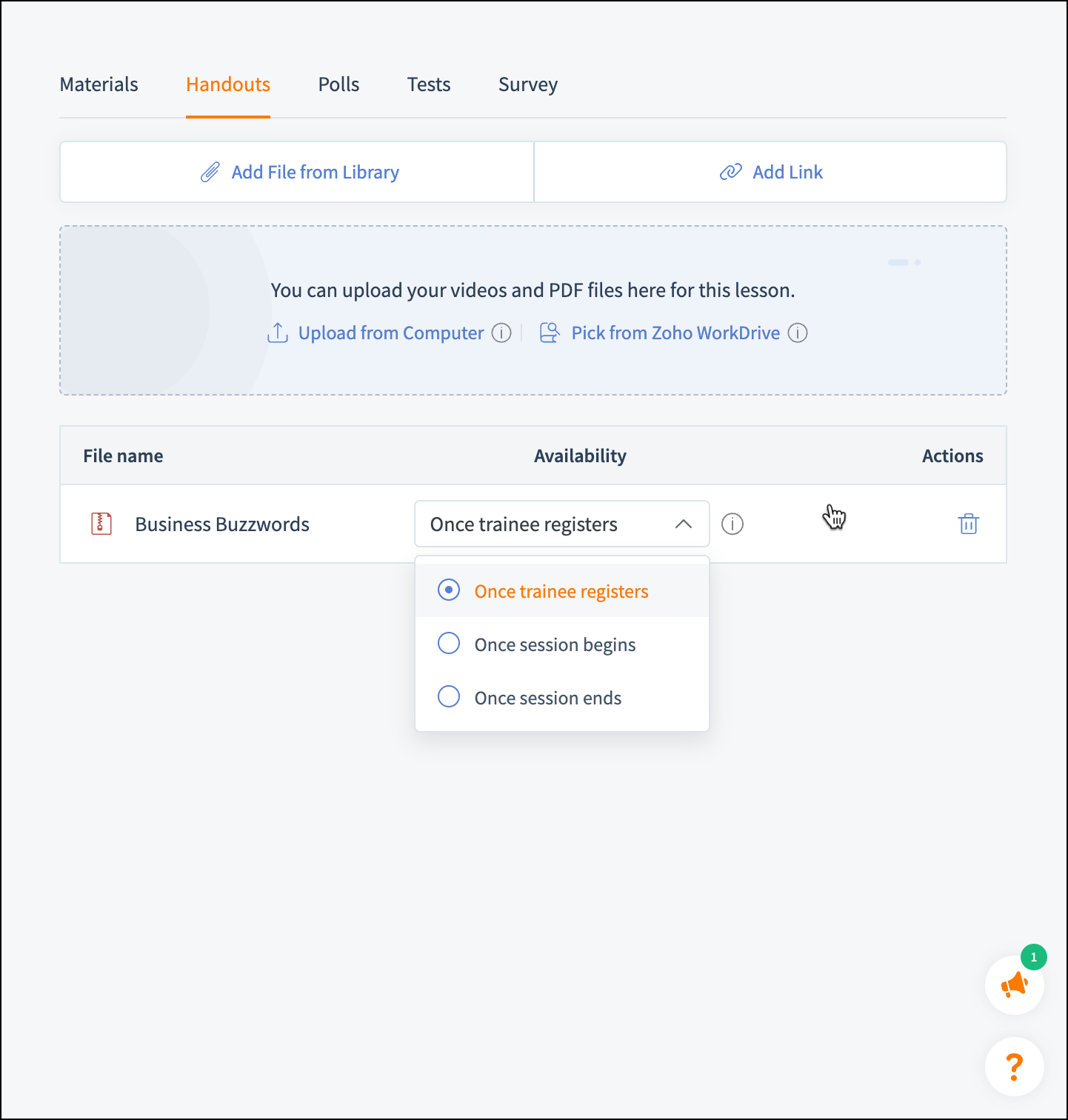Viewport: 1068px width, 1120px height.
Task: Open the Polls tab
Action: click(338, 84)
